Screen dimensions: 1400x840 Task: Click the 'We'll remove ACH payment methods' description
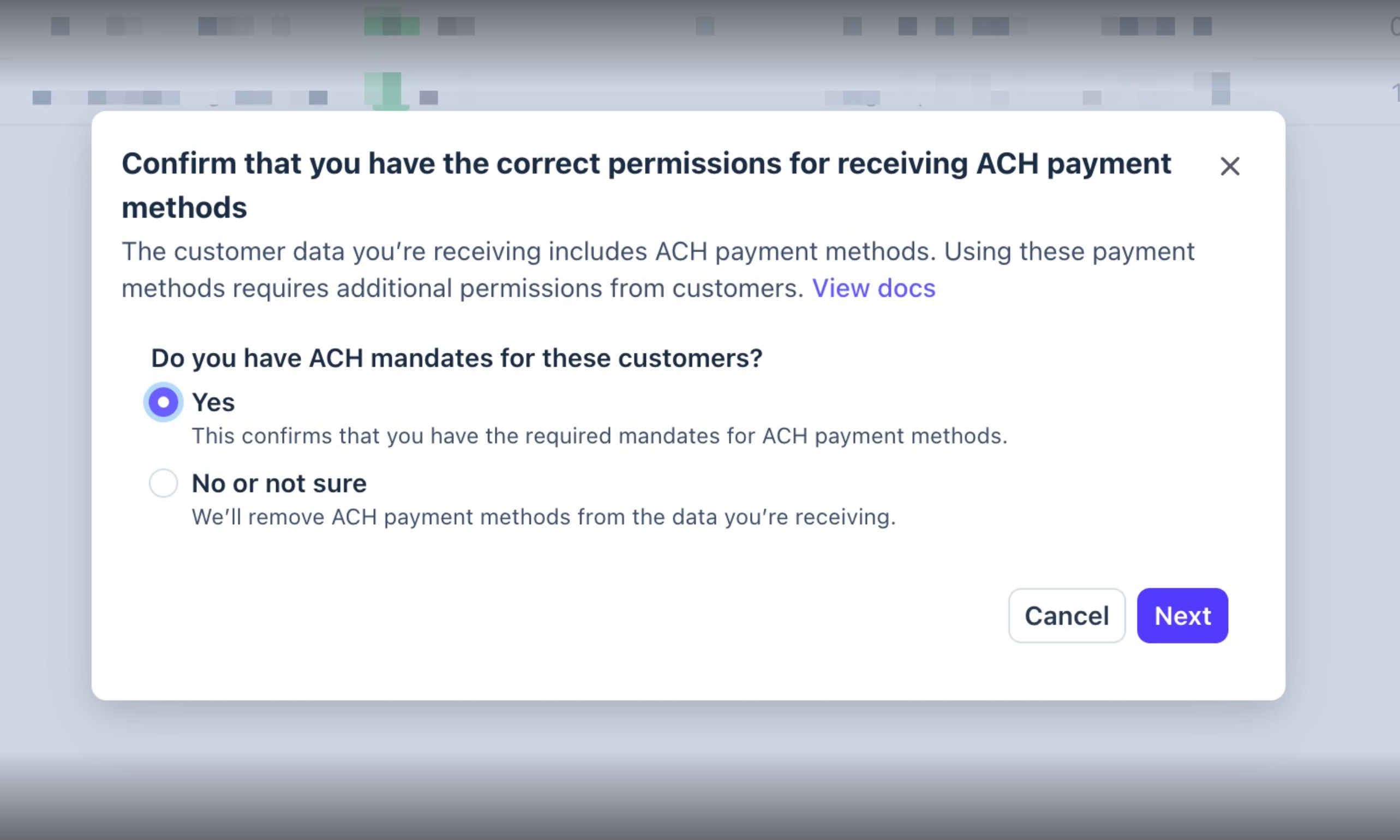click(x=543, y=517)
